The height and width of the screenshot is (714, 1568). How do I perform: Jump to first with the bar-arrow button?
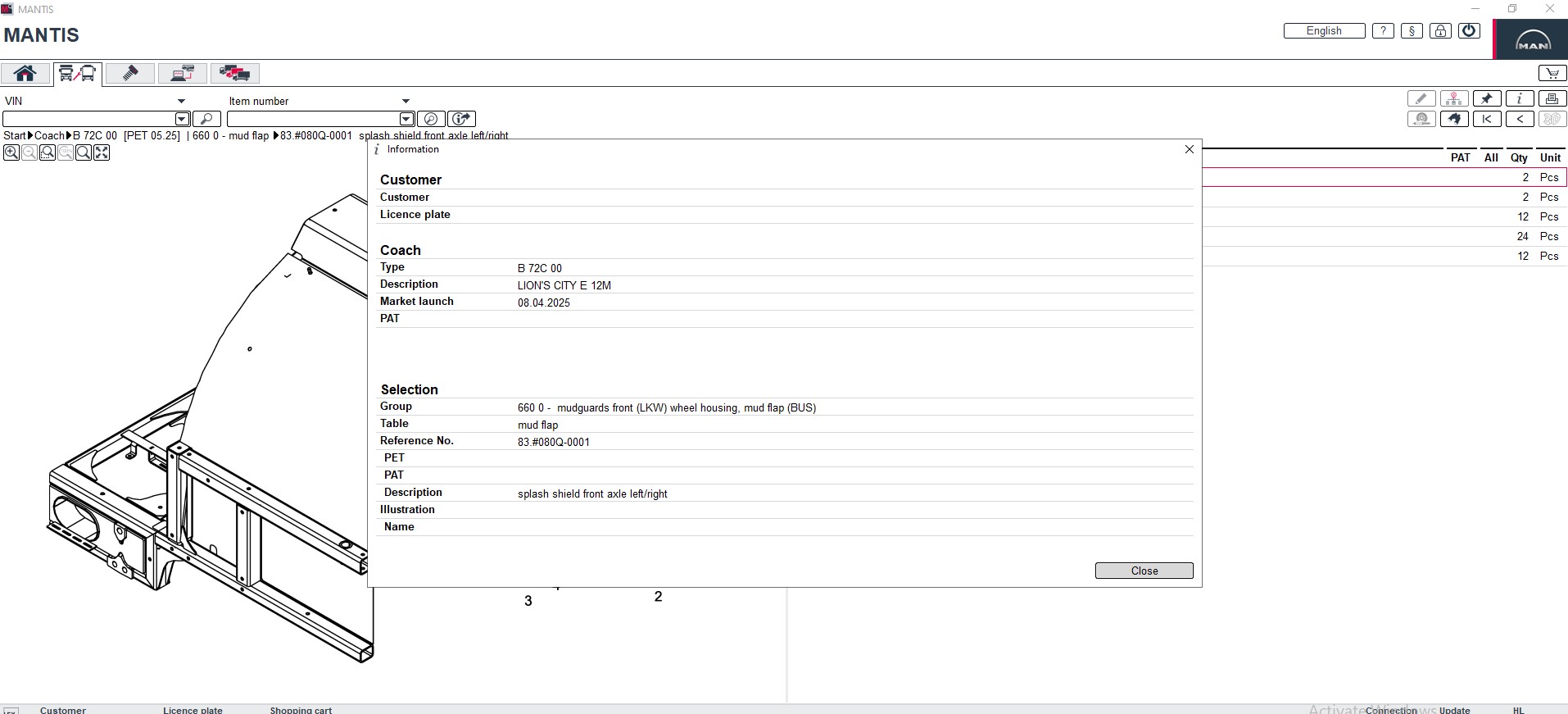[x=1487, y=120]
